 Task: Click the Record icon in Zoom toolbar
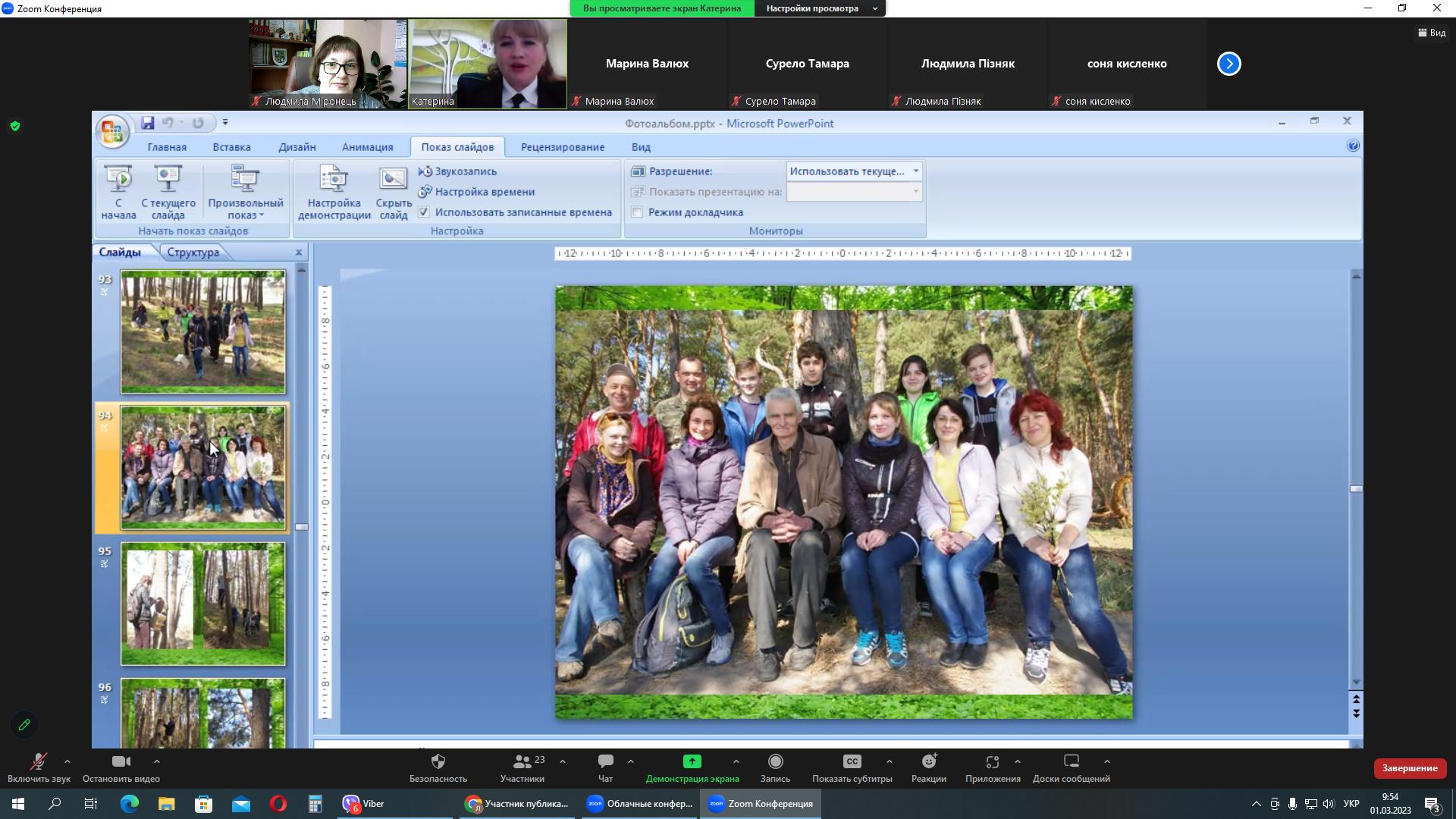point(775,761)
